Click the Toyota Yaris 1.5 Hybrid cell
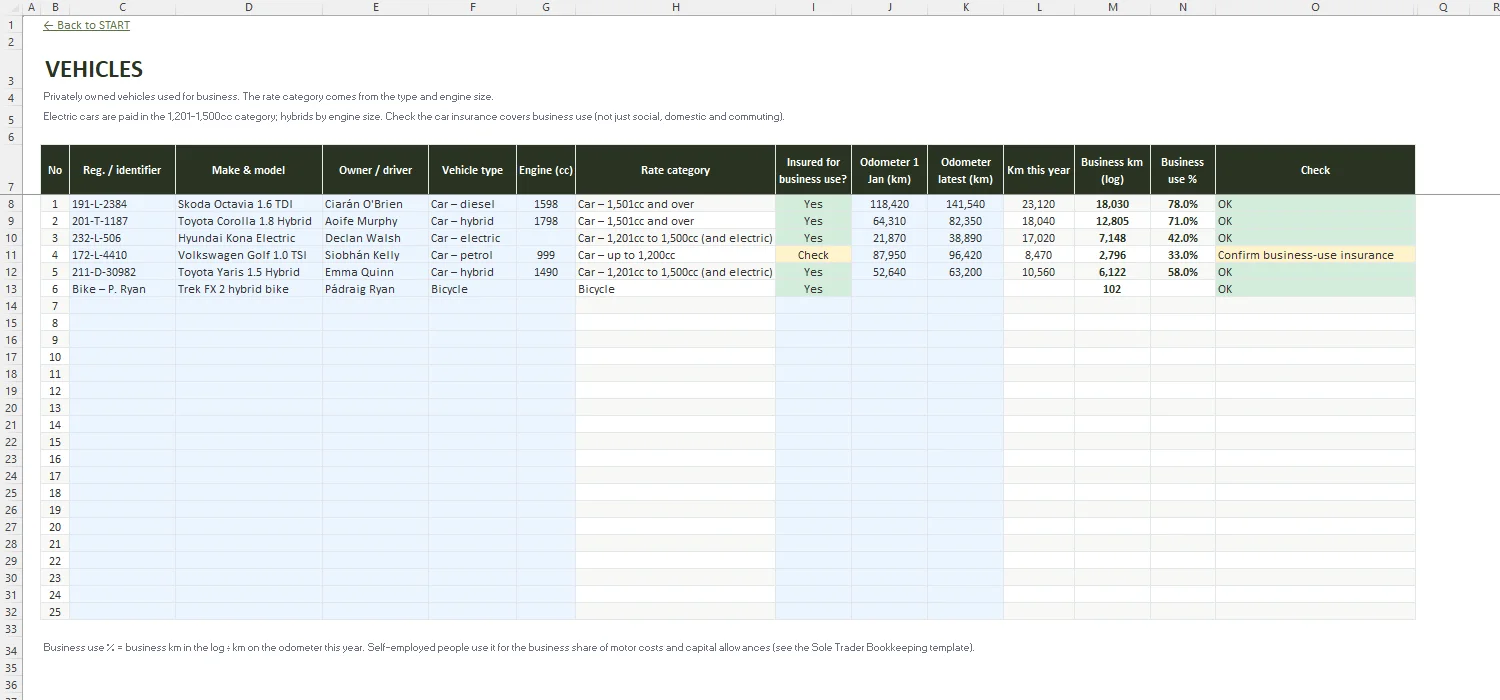This screenshot has width=1500, height=700. pyautogui.click(x=249, y=272)
